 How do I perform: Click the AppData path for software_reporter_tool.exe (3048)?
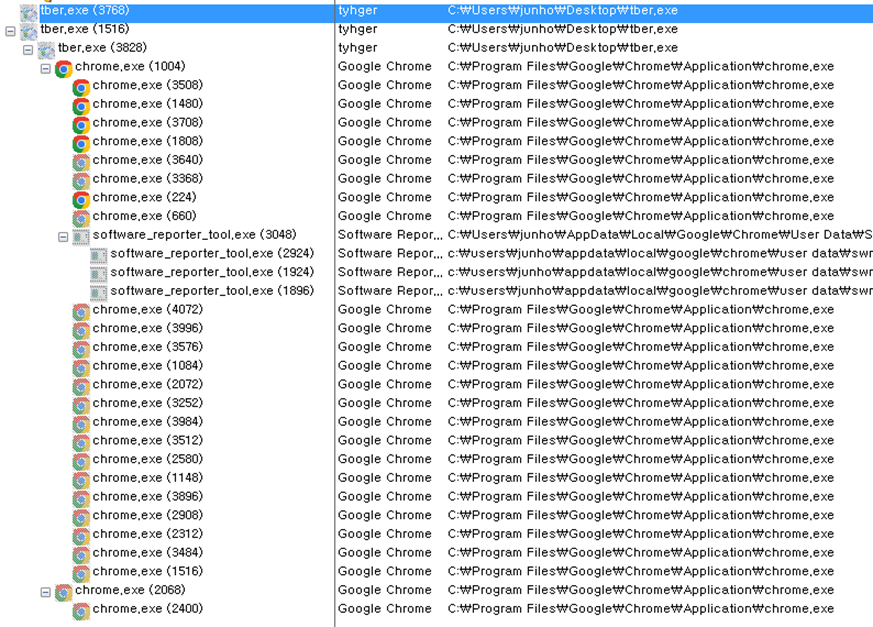pyautogui.click(x=660, y=235)
